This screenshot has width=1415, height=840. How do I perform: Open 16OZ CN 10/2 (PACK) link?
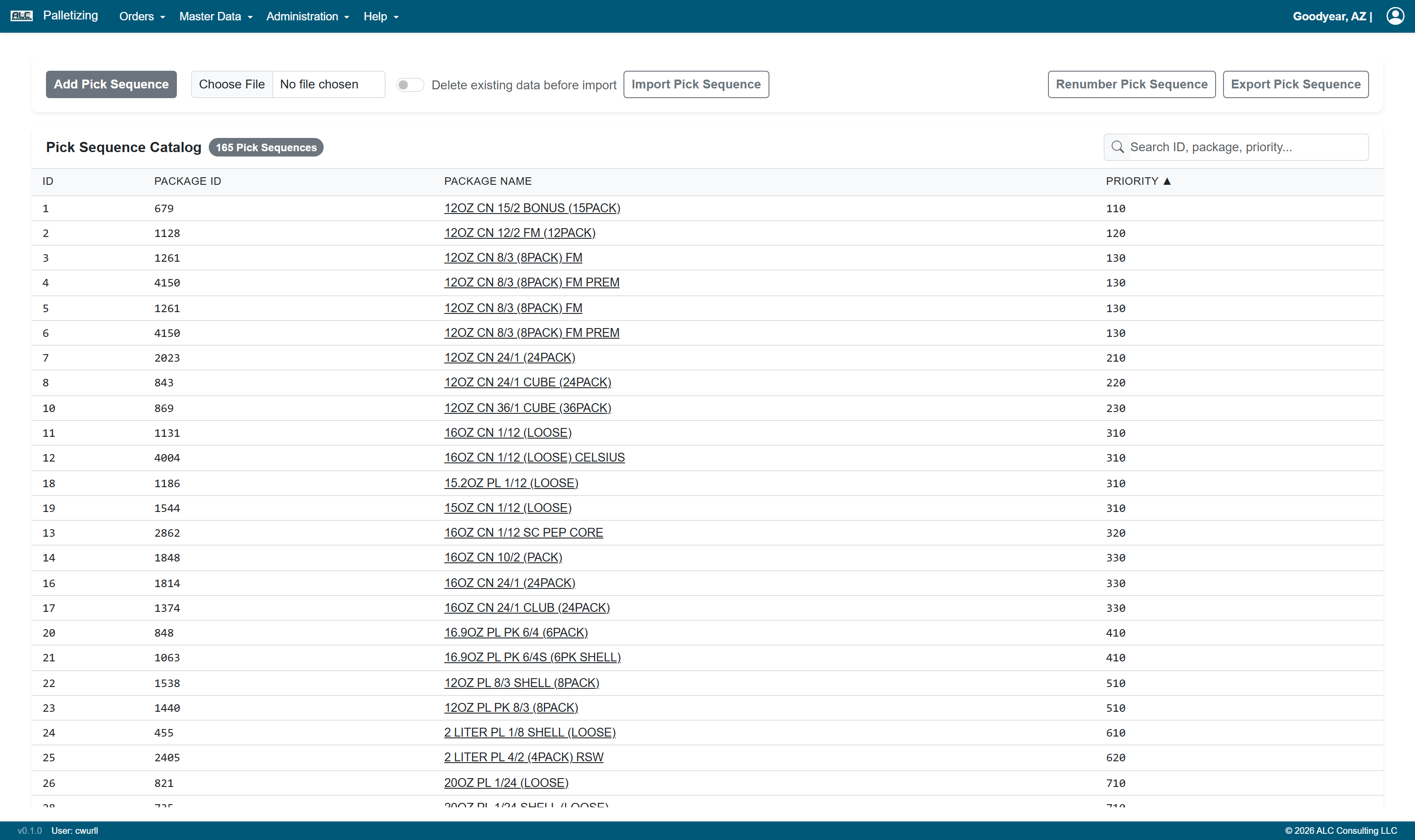click(503, 557)
